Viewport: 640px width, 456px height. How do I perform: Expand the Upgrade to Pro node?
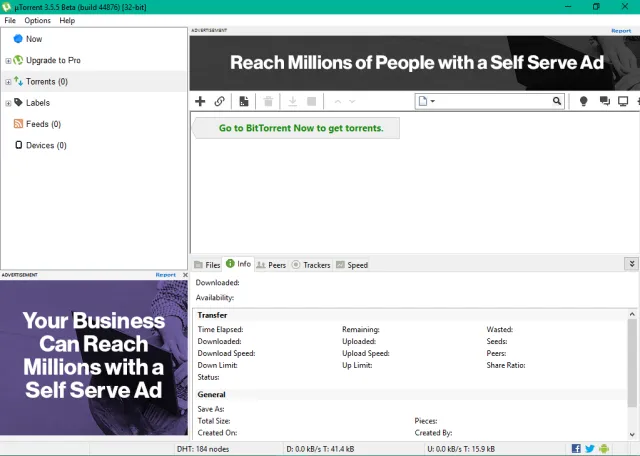[8, 60]
